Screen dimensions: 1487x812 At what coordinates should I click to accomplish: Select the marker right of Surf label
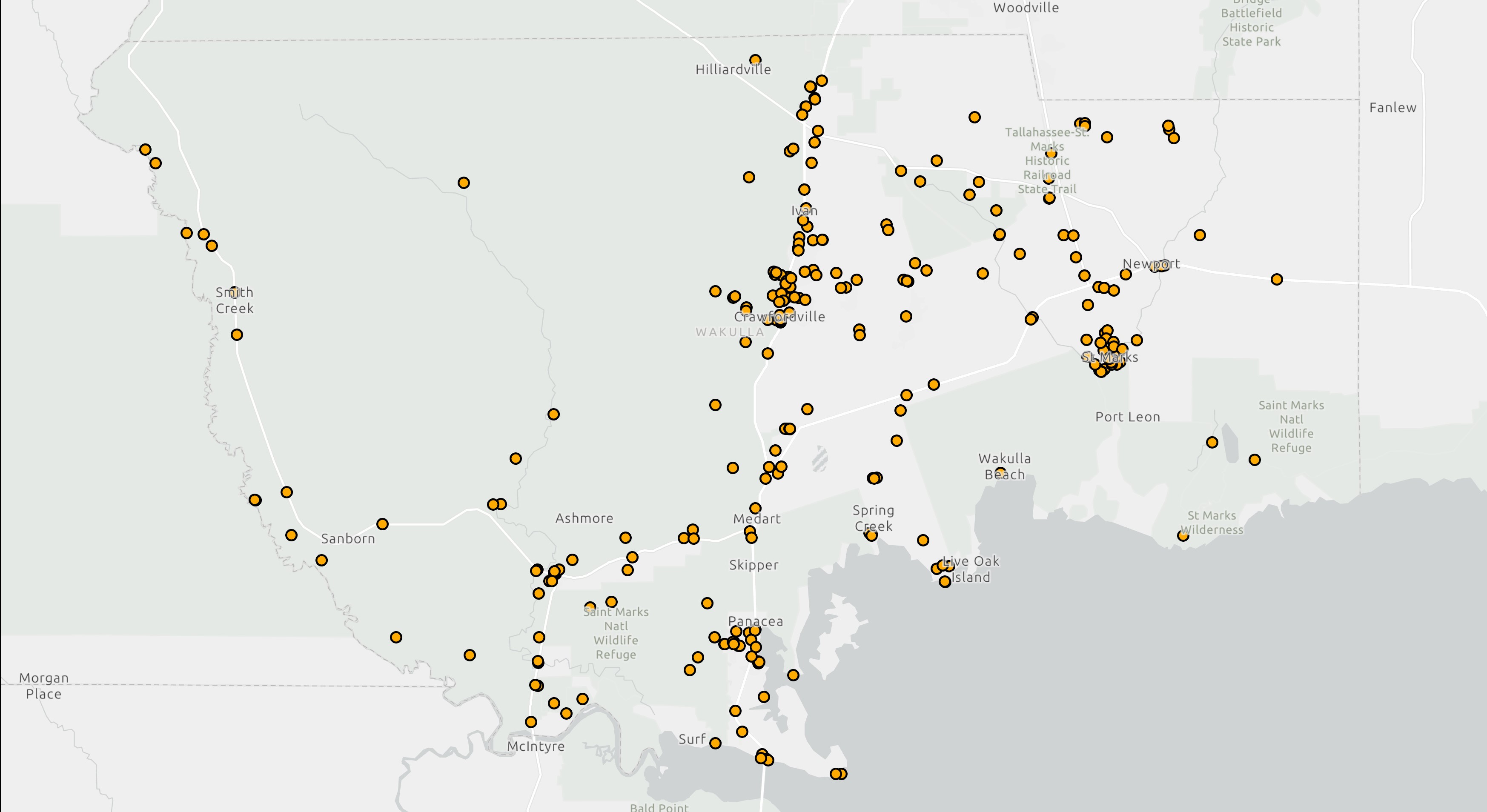coord(715,743)
